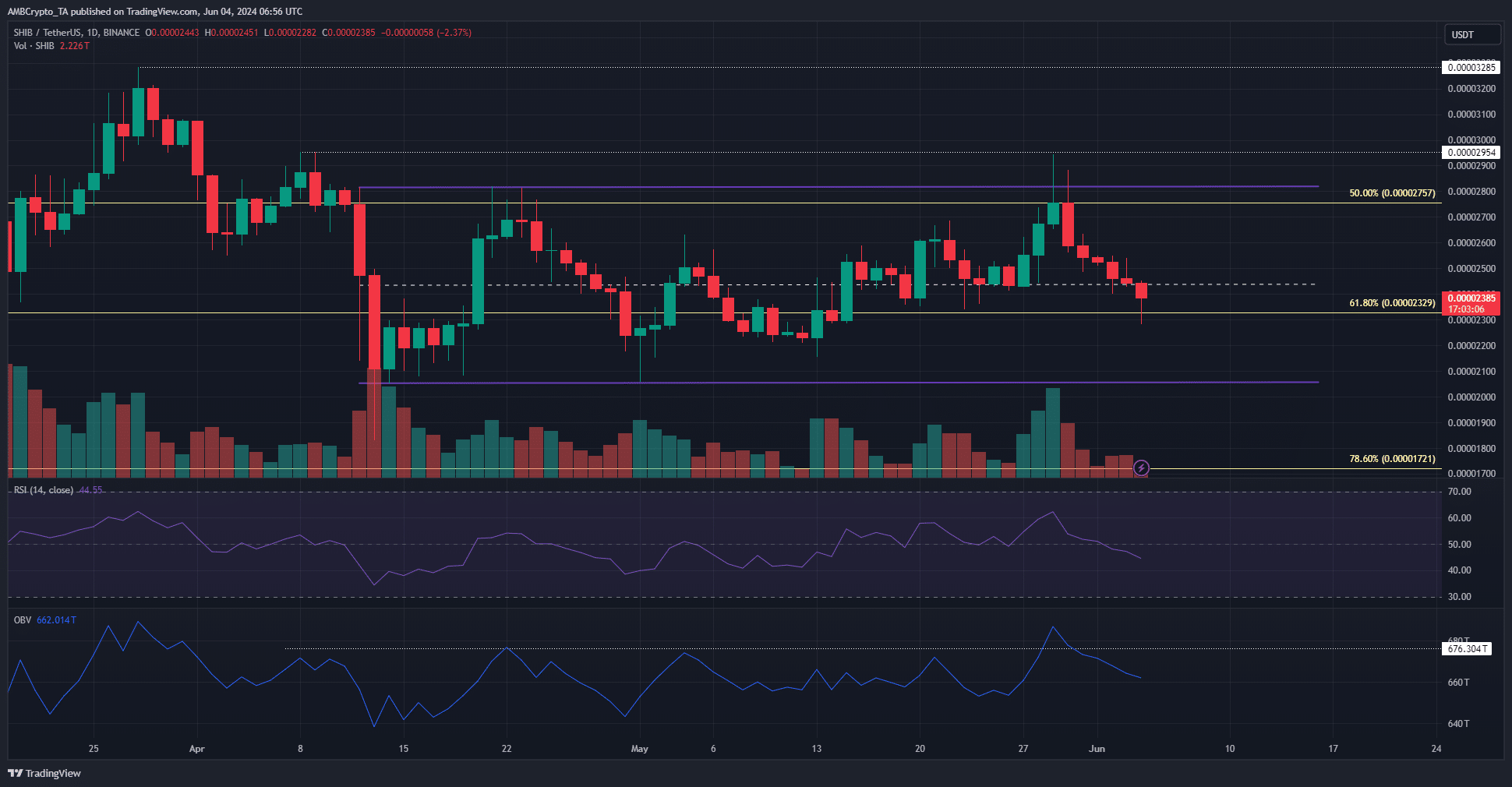Click the 0.00003285 price label
The width and height of the screenshot is (1512, 787).
1471,68
